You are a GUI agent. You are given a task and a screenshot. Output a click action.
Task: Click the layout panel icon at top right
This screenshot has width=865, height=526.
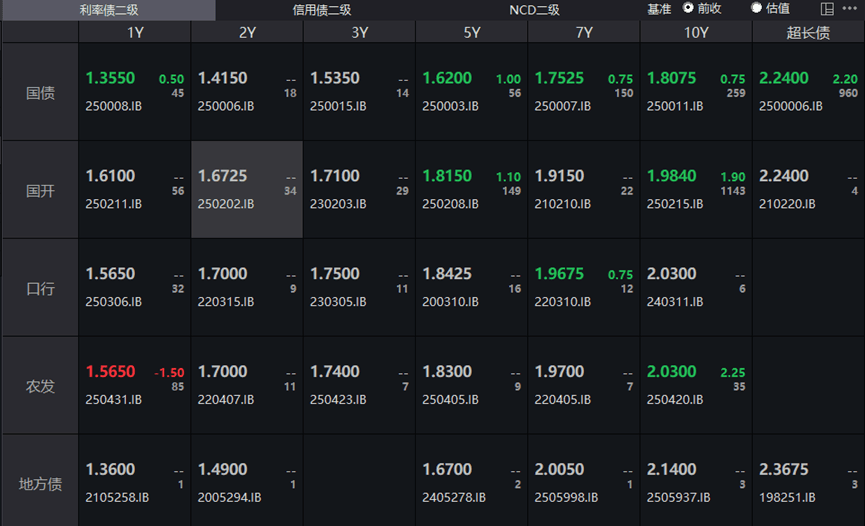coord(827,9)
